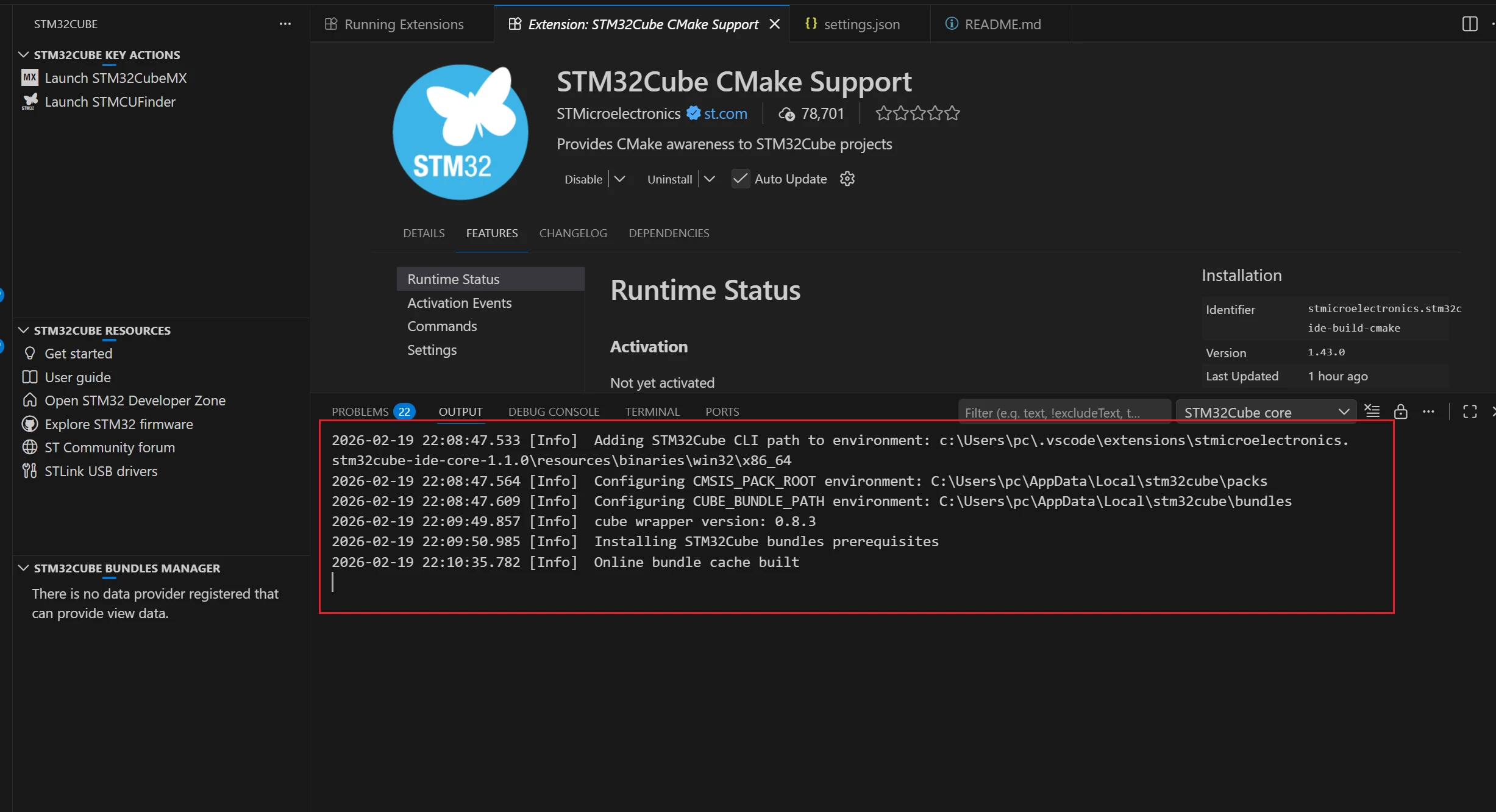The width and height of the screenshot is (1496, 812).
Task: Select Settings in features list
Action: tap(490, 350)
